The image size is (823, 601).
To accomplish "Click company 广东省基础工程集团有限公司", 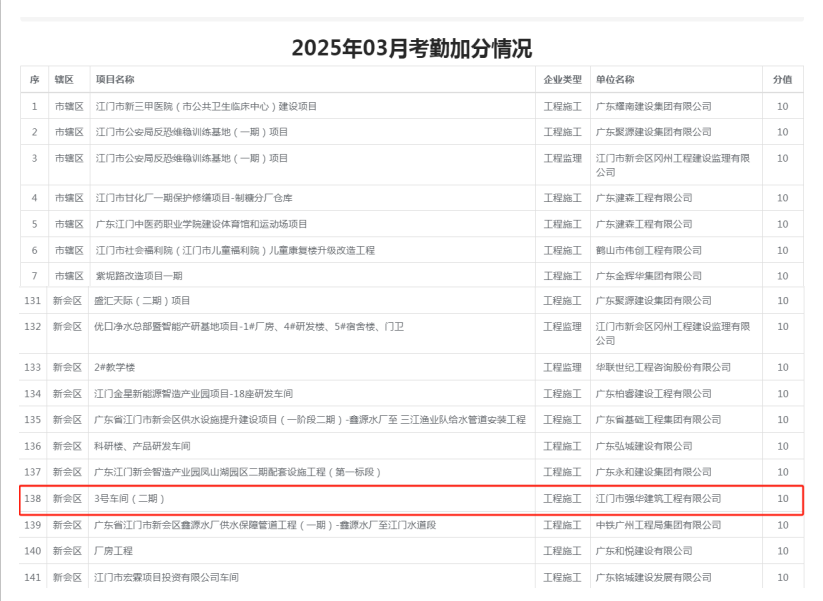I will pyautogui.click(x=658, y=420).
